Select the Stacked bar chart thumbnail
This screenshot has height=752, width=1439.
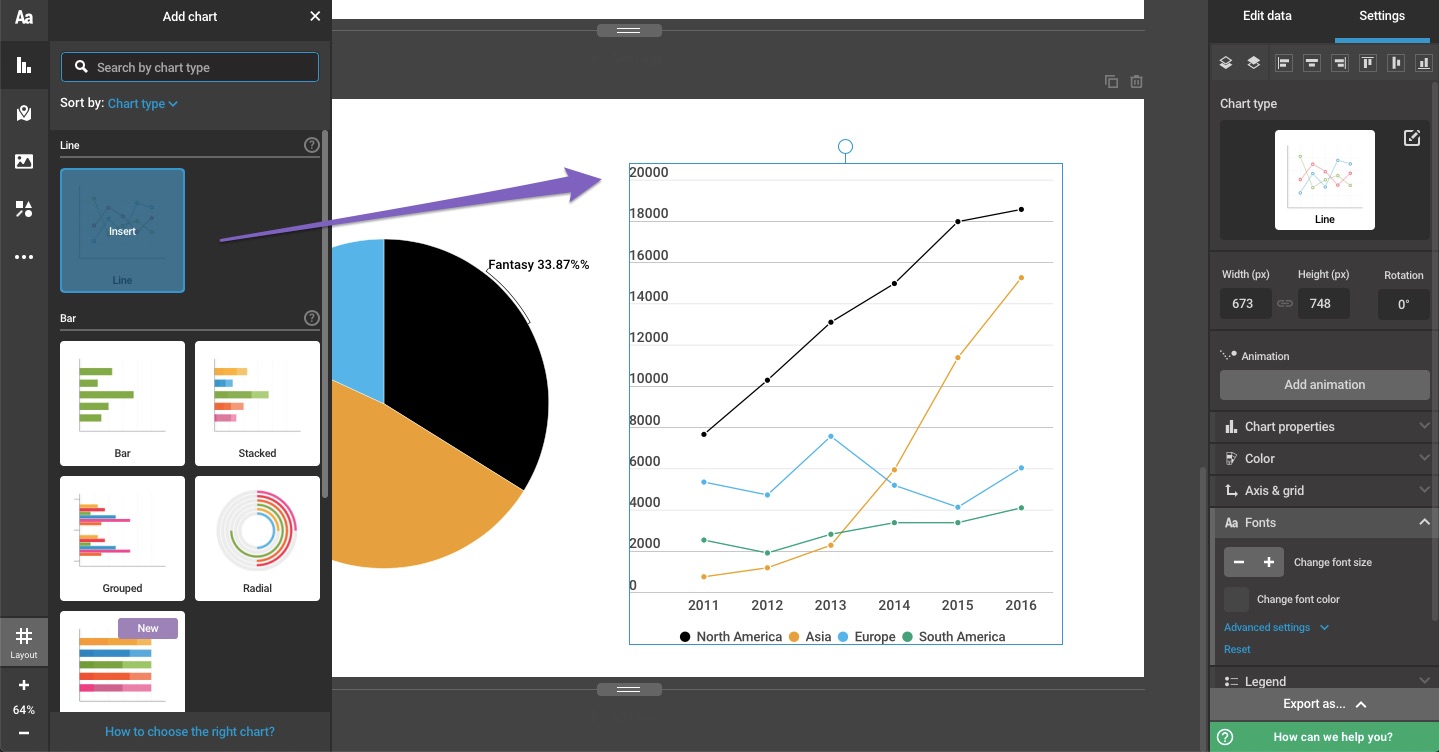pyautogui.click(x=257, y=403)
